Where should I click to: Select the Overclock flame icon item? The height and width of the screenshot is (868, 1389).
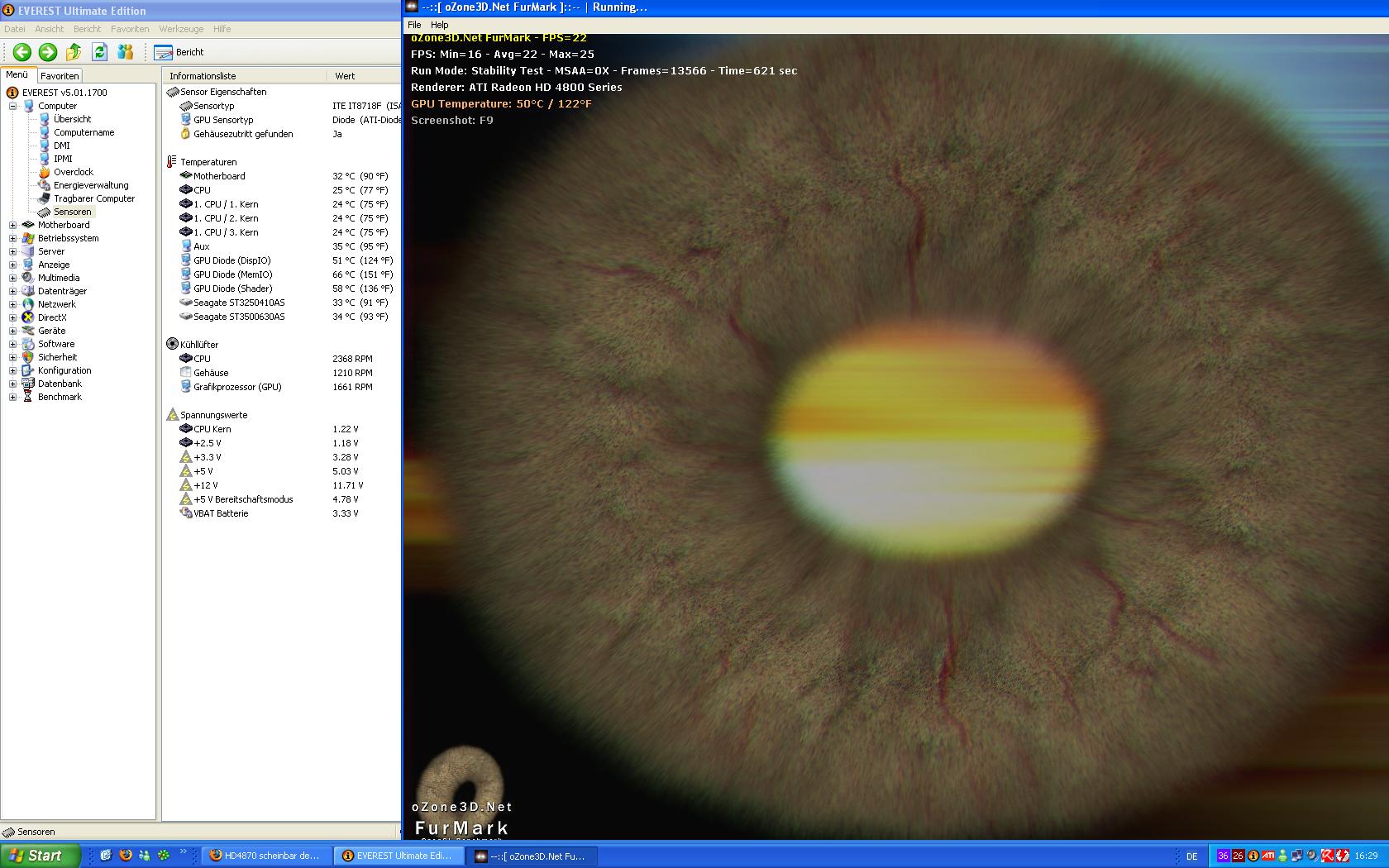click(x=45, y=172)
